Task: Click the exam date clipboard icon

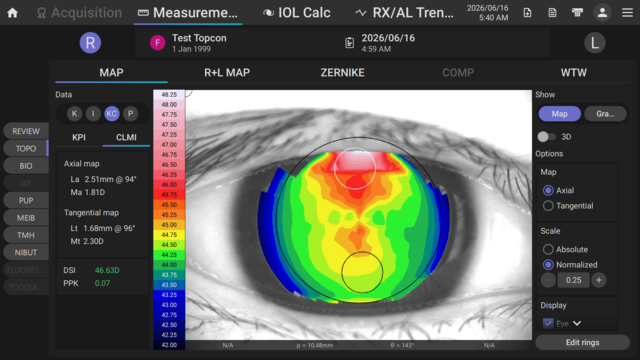Action: pos(349,42)
